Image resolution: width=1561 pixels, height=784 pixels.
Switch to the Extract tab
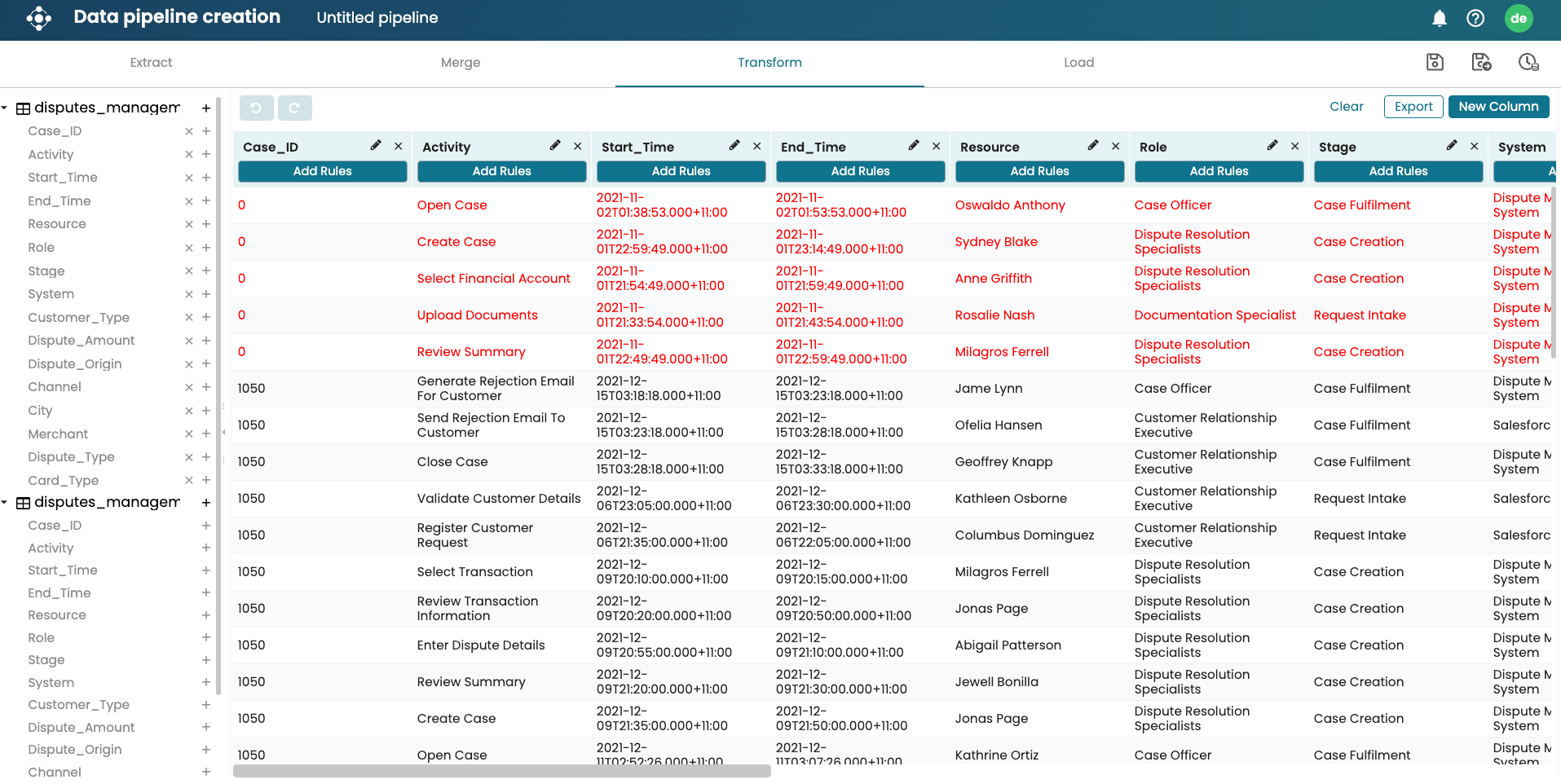tap(151, 63)
